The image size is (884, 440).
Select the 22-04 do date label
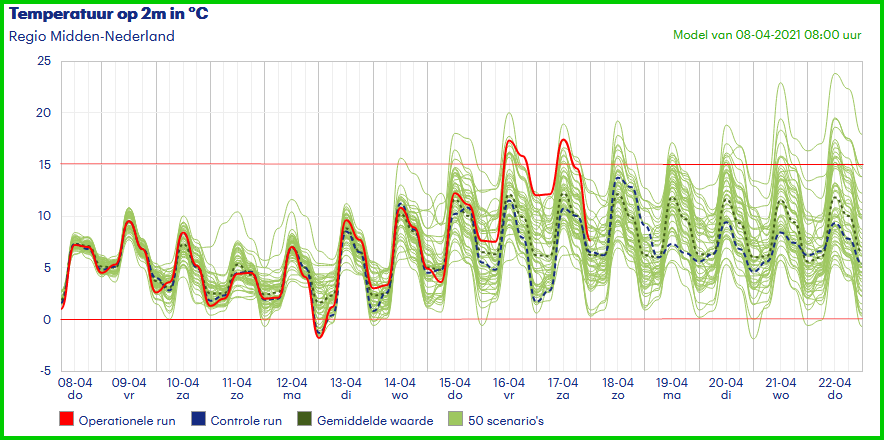tap(834, 389)
